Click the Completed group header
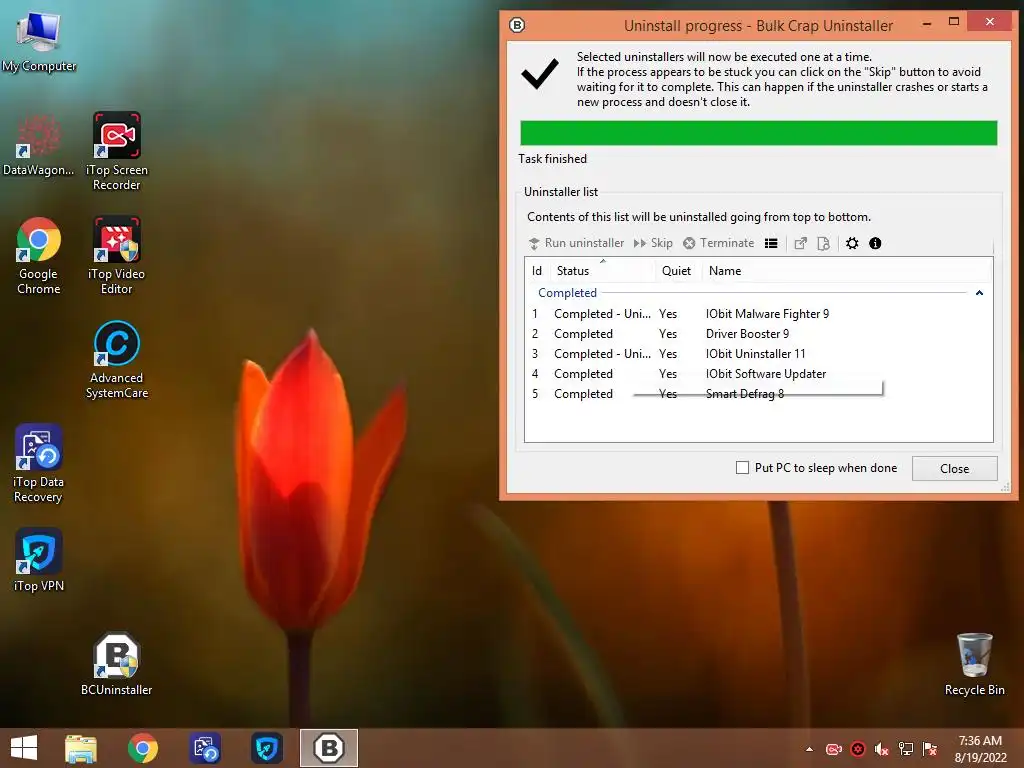This screenshot has height=768, width=1024. tap(567, 293)
